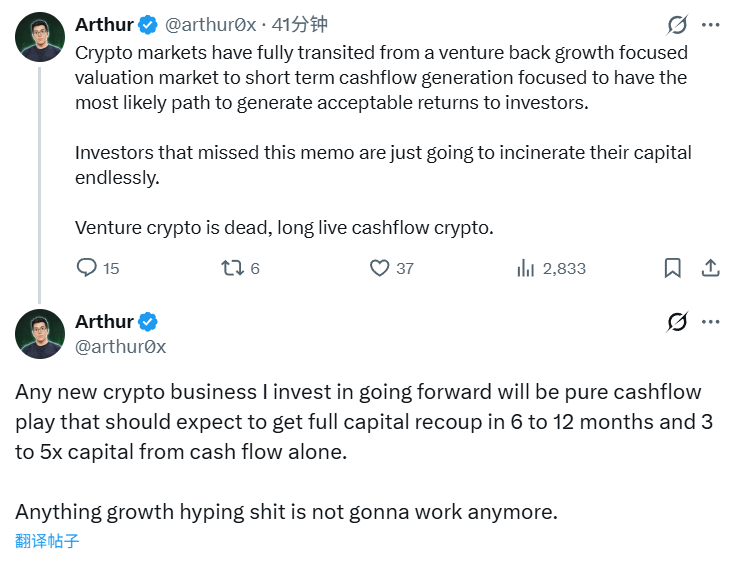Repost the first Arthur post
The image size is (734, 569).
[232, 268]
